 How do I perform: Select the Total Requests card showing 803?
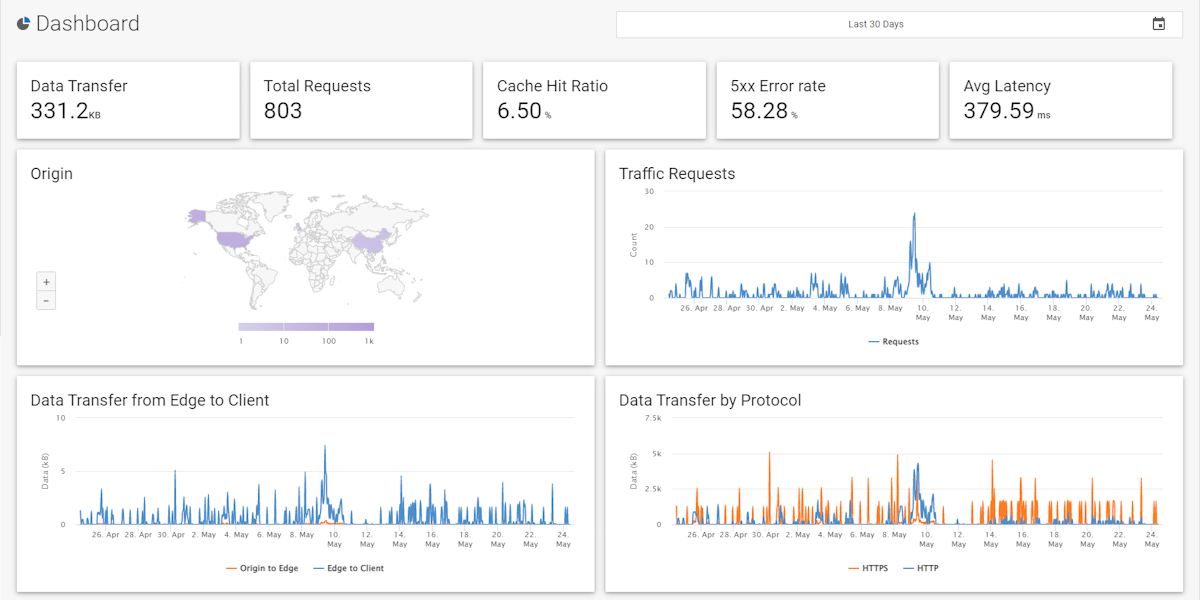[361, 99]
